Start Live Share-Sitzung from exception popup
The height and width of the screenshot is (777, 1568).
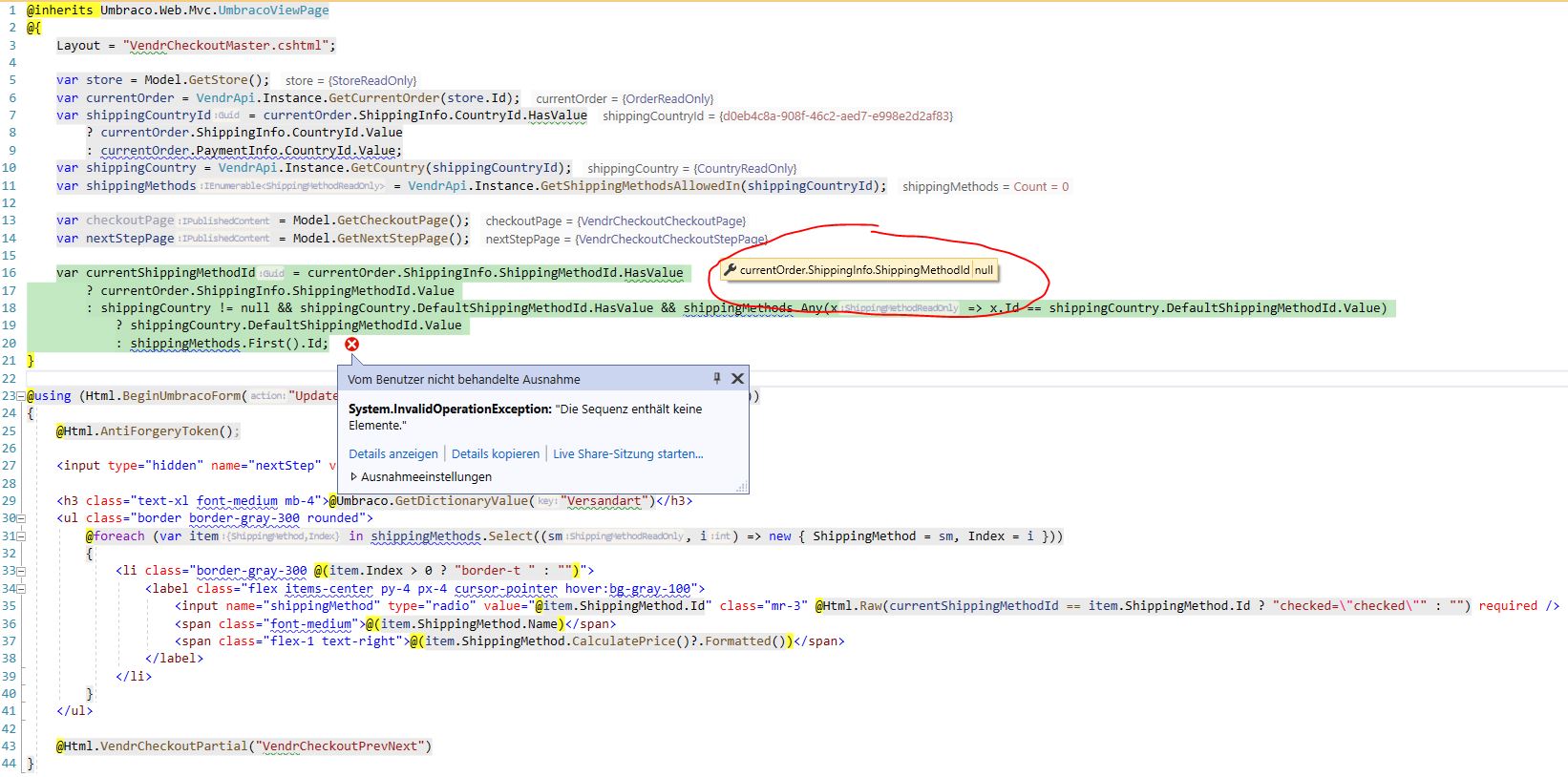[628, 454]
